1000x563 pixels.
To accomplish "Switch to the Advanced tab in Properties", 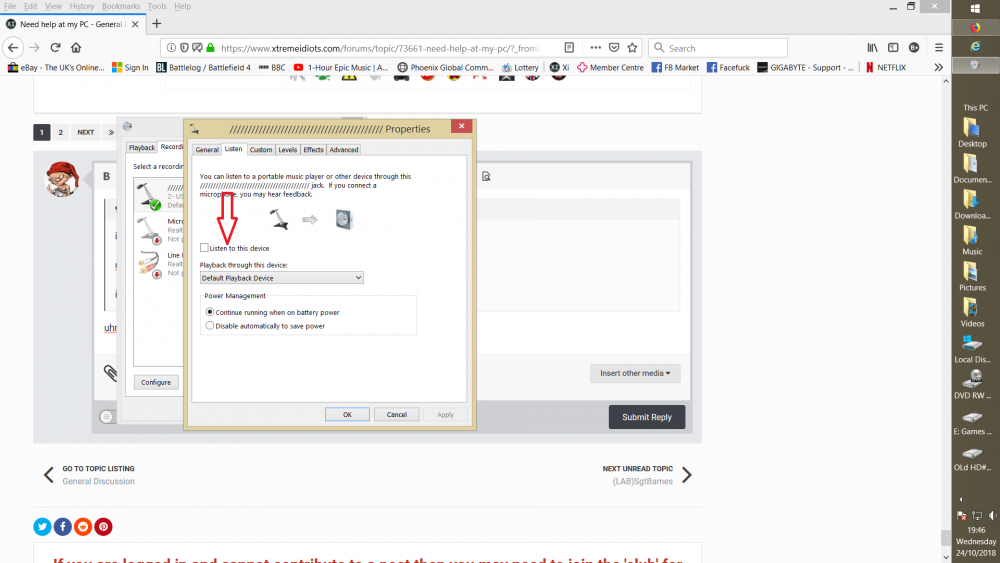I will 344,150.
